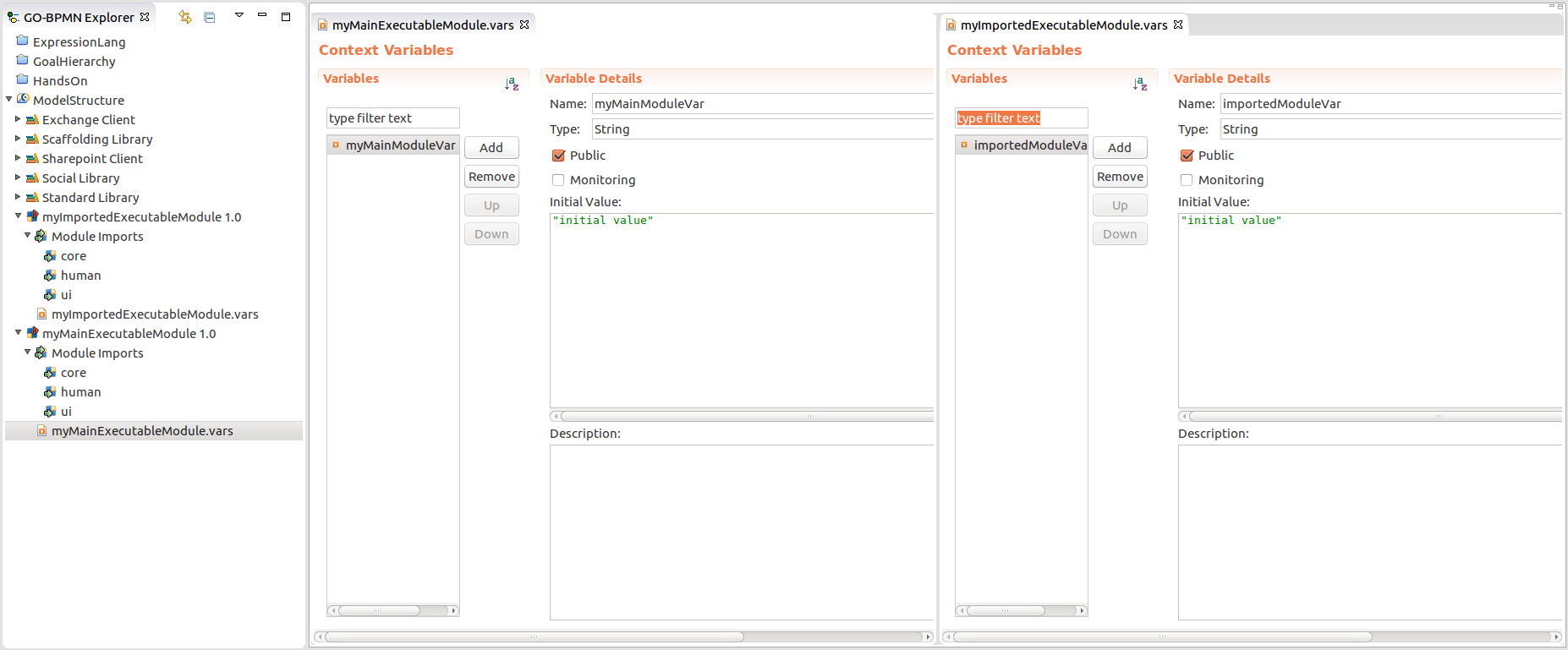The height and width of the screenshot is (650, 1568).
Task: Enable Monitoring for myMainModuleVar
Action: (x=558, y=180)
